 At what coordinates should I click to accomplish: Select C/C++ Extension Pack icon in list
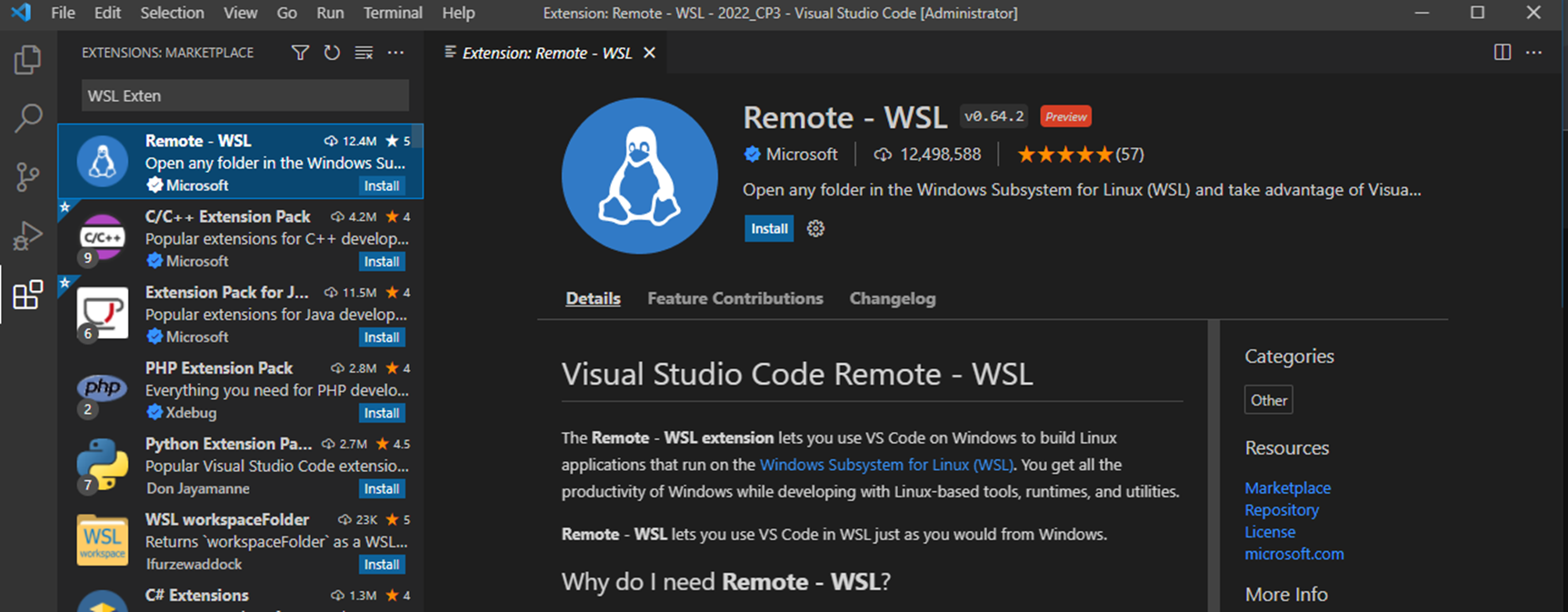point(102,237)
